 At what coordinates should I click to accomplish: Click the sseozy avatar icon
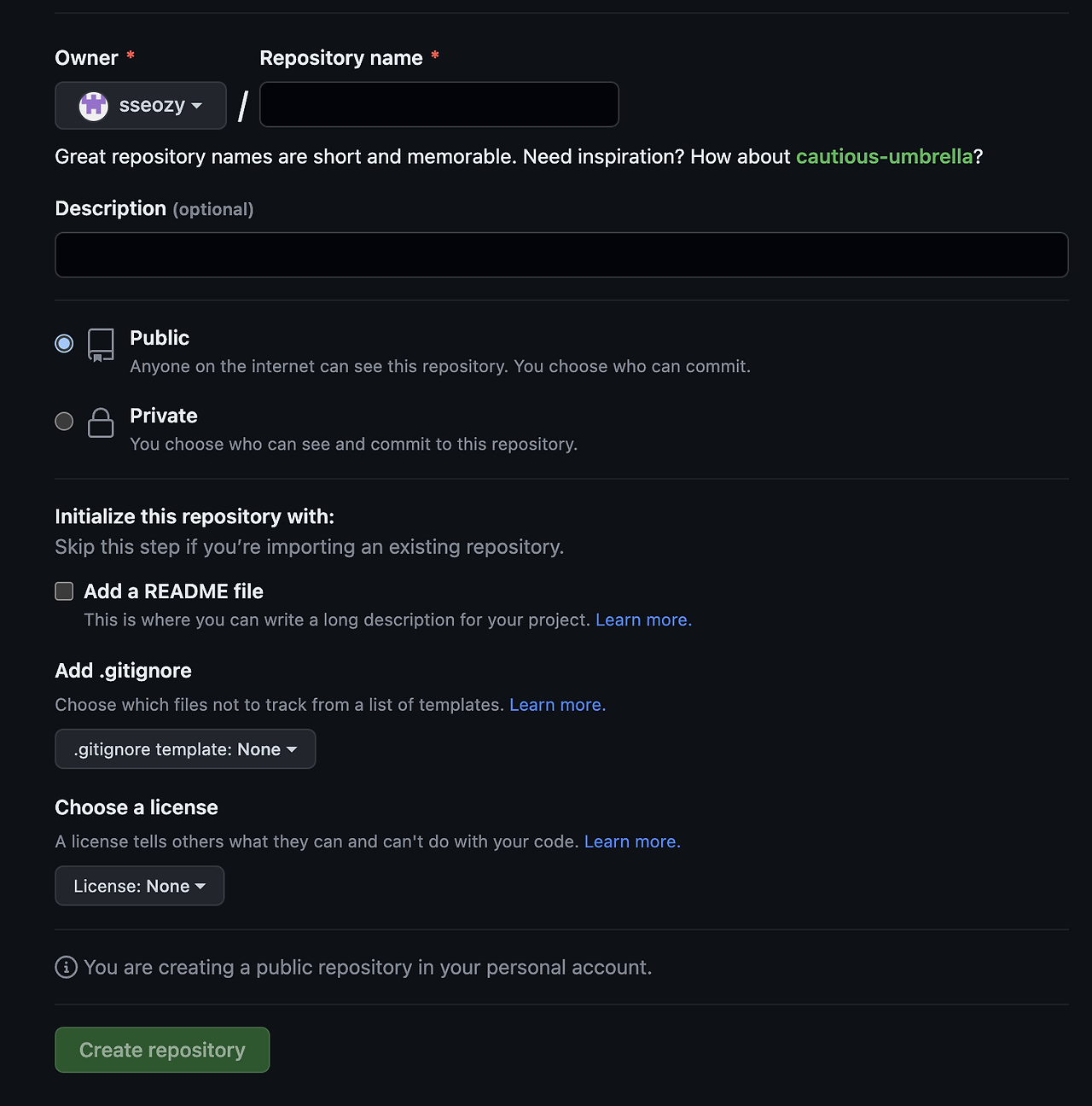pyautogui.click(x=94, y=105)
